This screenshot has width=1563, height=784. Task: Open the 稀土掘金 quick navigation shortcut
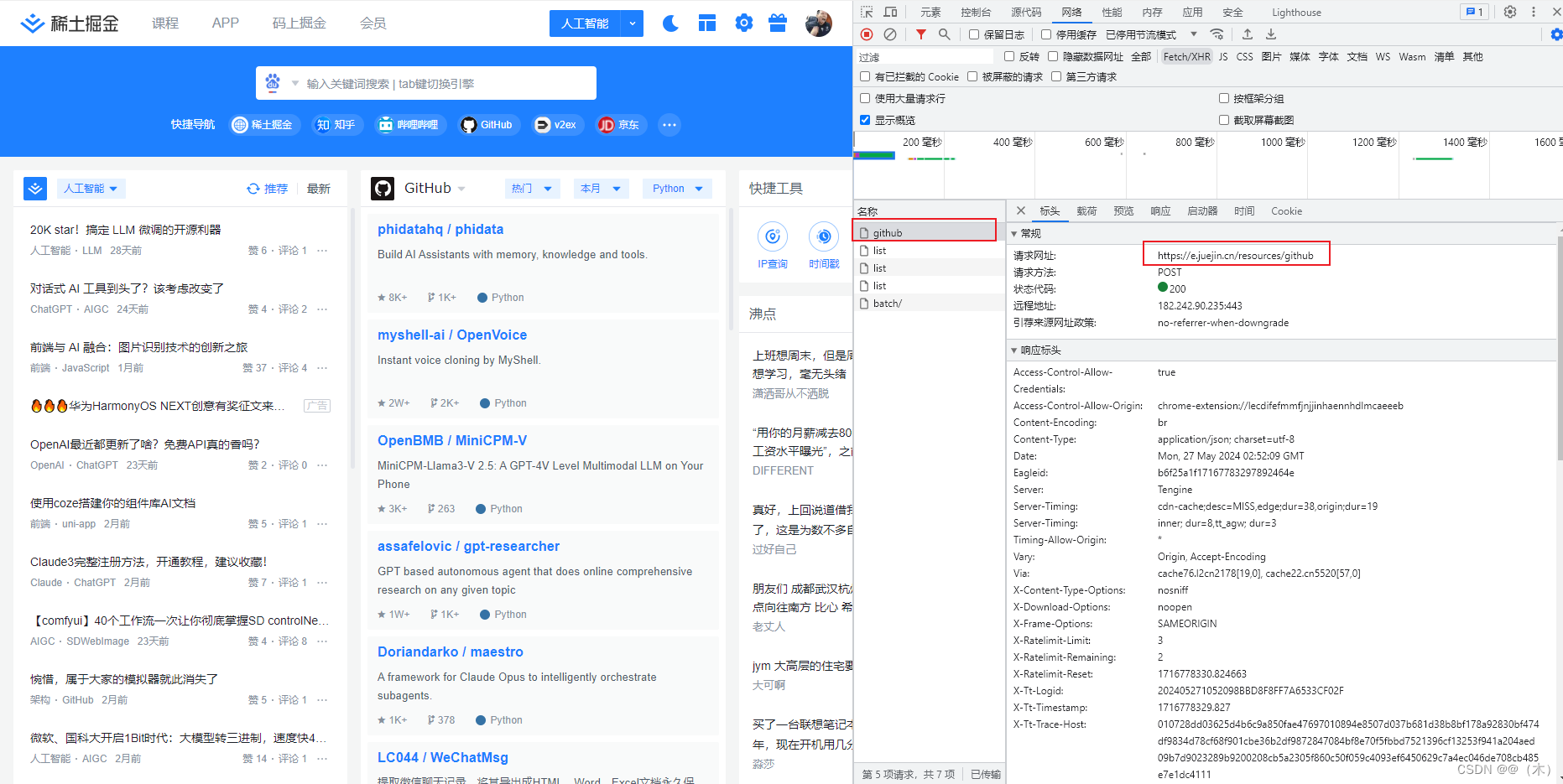click(x=265, y=125)
